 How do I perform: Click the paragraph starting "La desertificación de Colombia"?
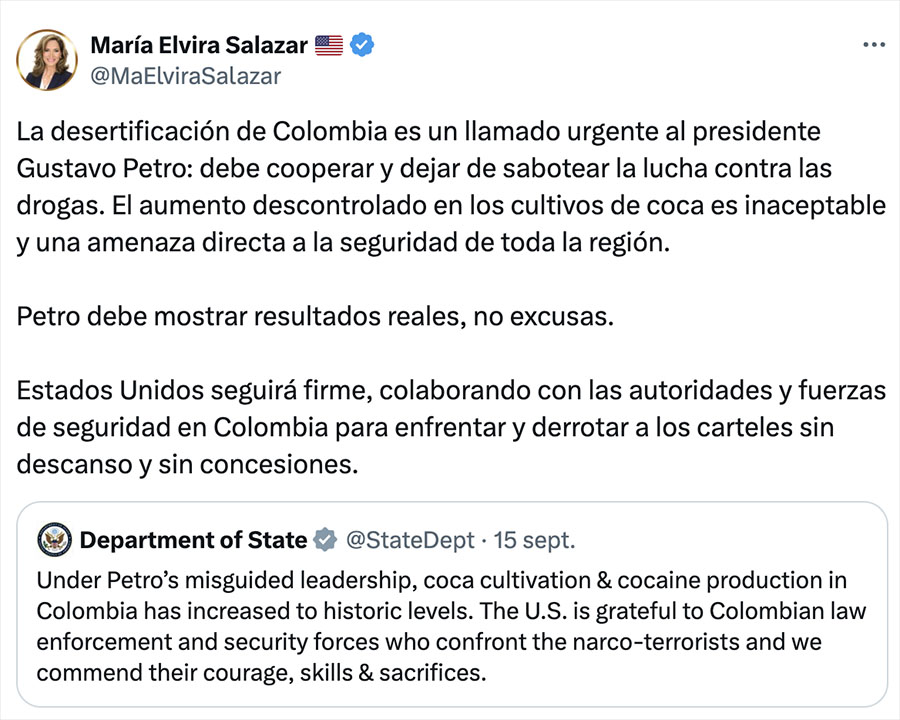450,189
